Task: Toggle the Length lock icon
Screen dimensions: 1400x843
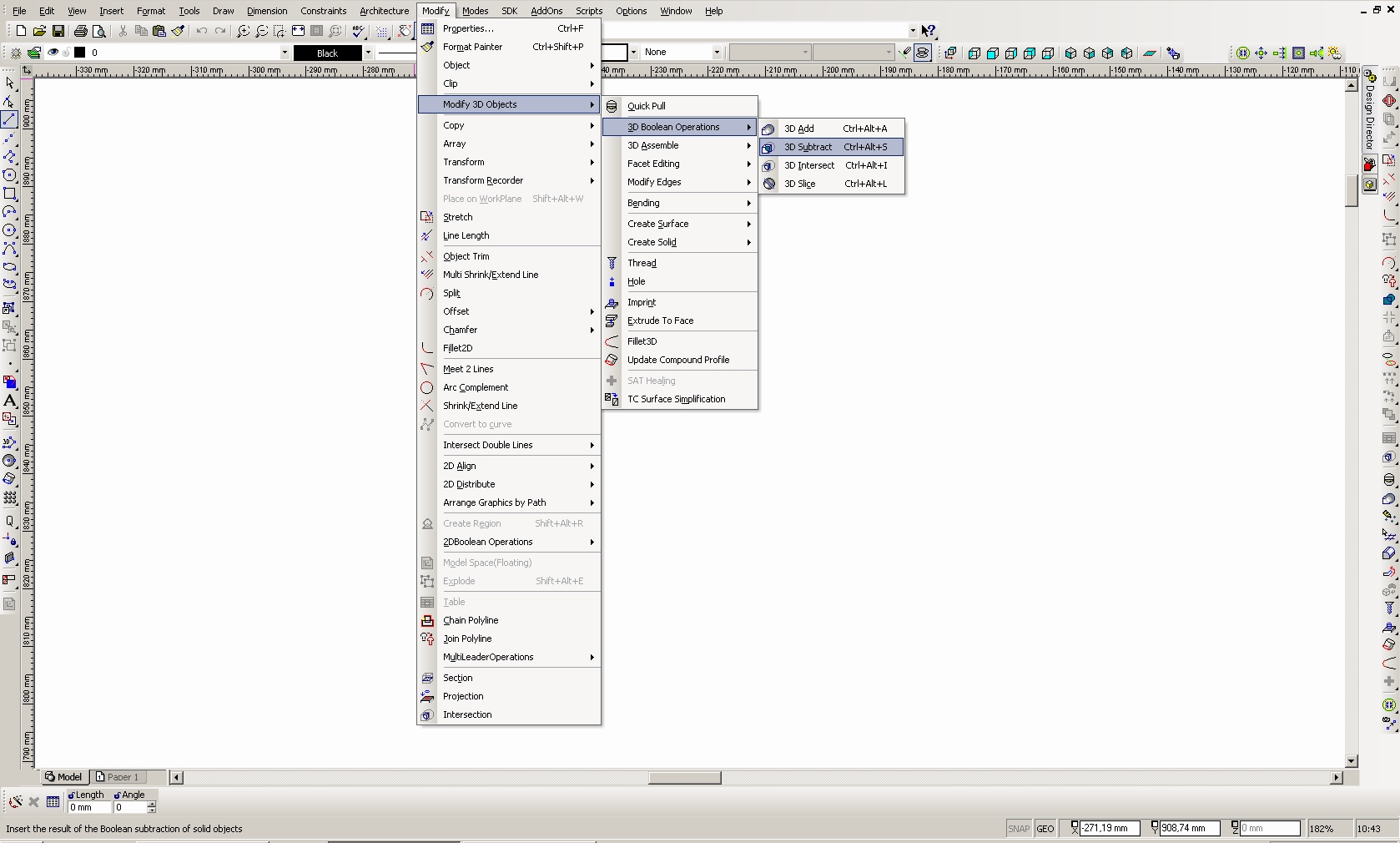Action: 72,795
